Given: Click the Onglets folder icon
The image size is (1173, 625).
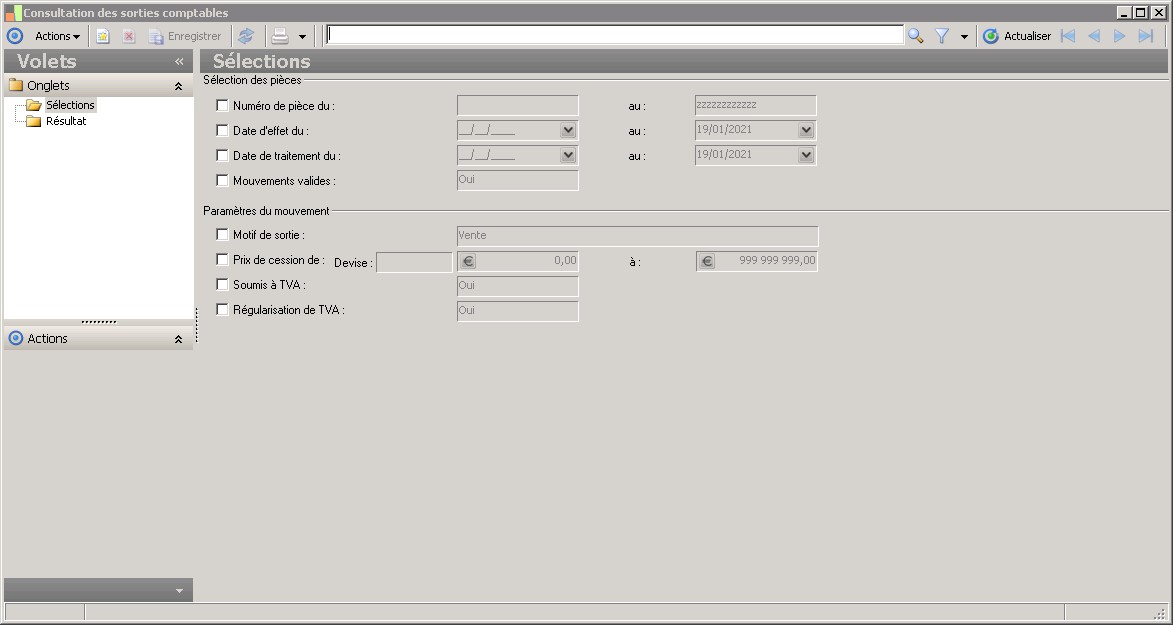Looking at the screenshot, I should (x=16, y=85).
